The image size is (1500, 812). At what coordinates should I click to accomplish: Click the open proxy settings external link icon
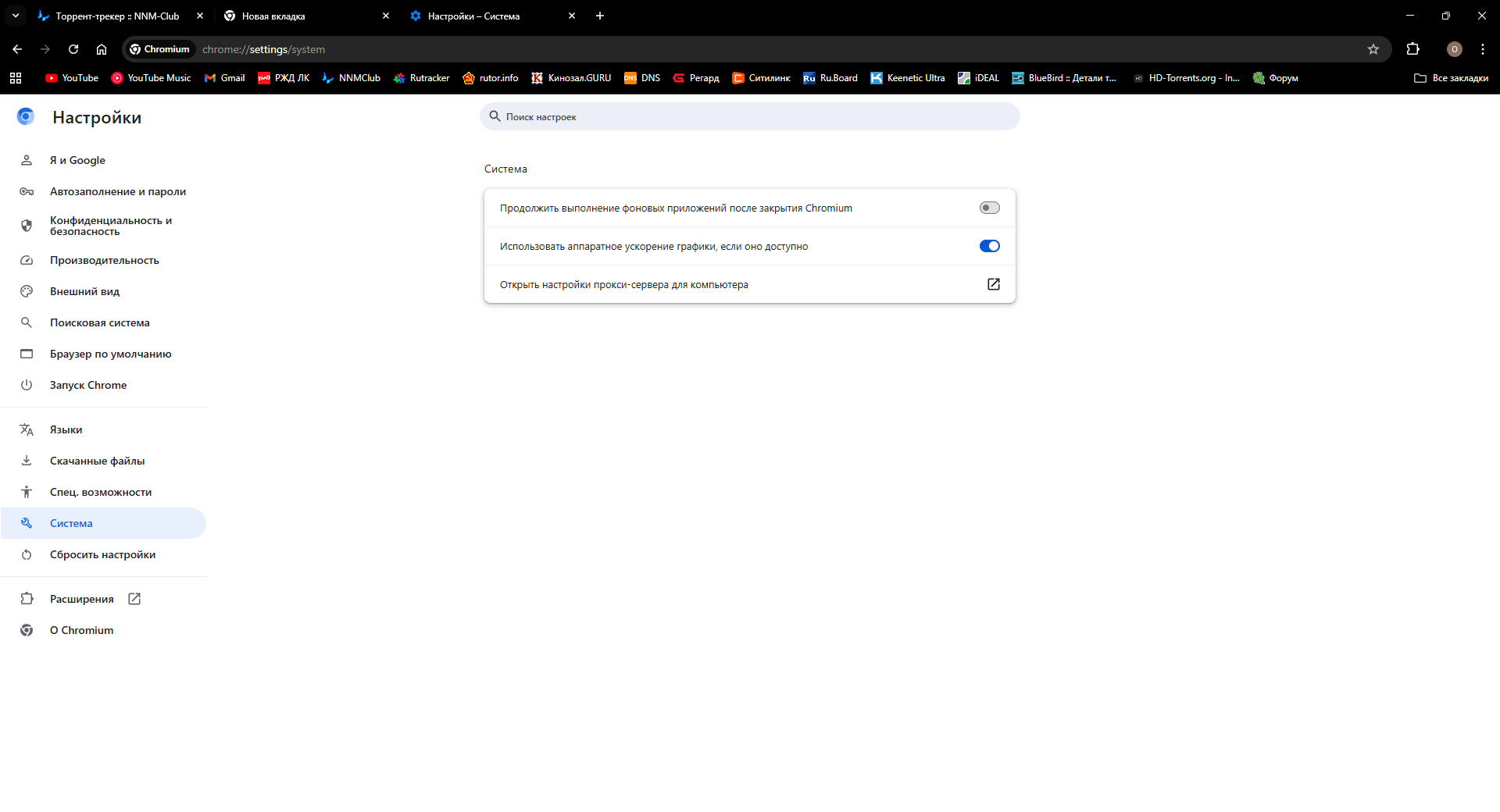pyautogui.click(x=993, y=284)
